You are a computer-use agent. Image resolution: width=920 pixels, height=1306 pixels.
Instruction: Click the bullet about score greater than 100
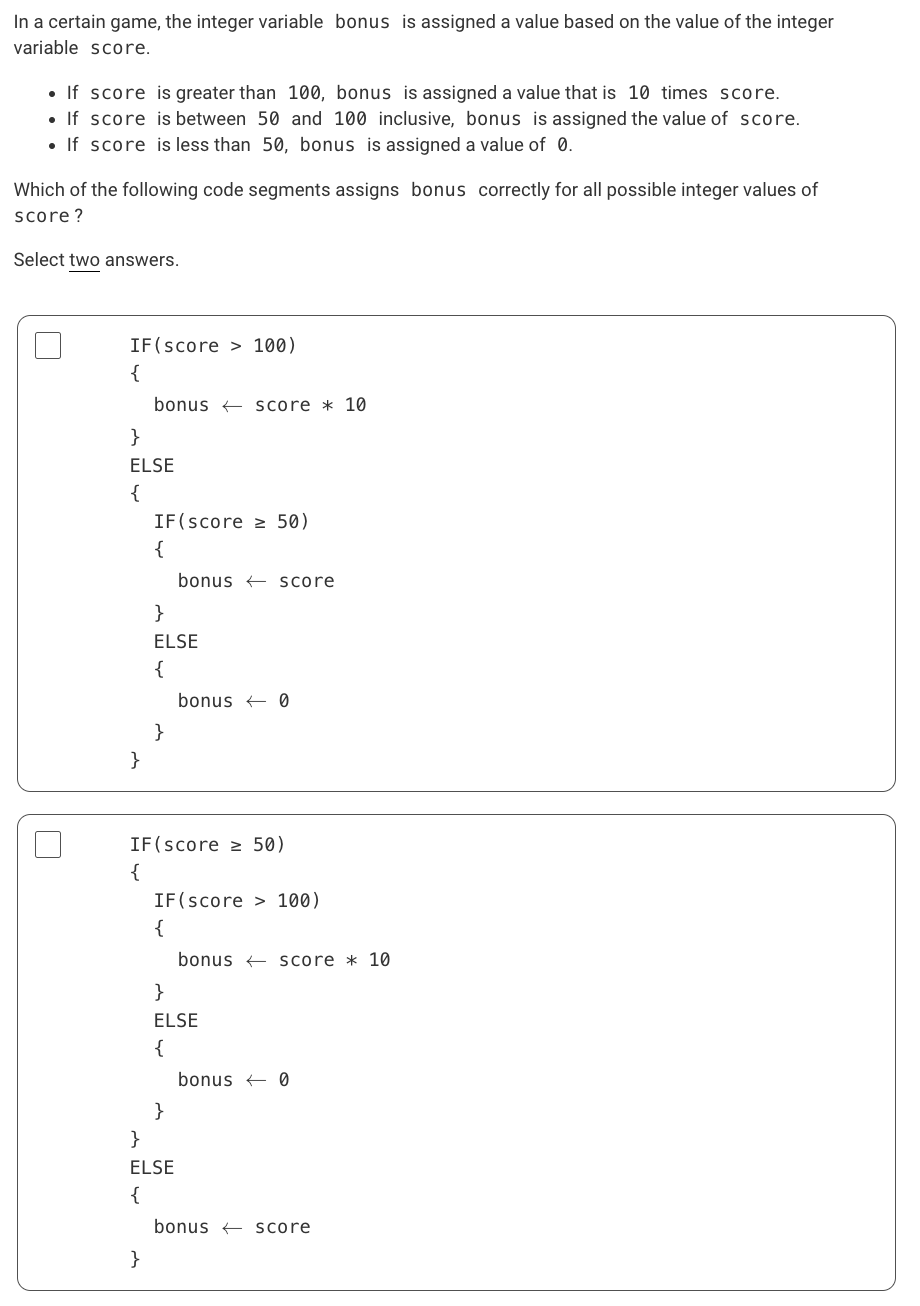[x=423, y=93]
